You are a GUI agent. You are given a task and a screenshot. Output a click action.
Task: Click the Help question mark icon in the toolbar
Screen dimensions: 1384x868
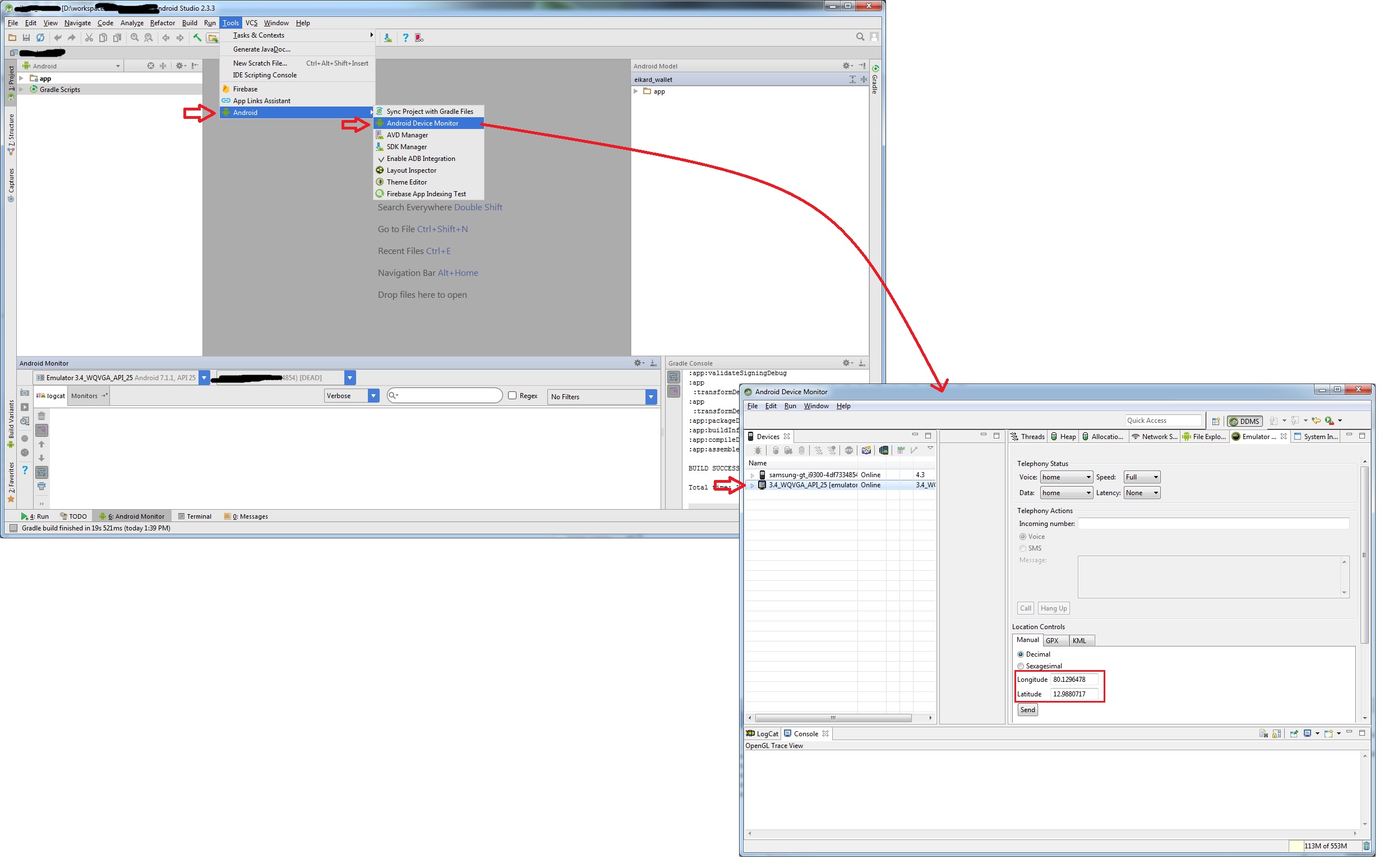pyautogui.click(x=407, y=38)
